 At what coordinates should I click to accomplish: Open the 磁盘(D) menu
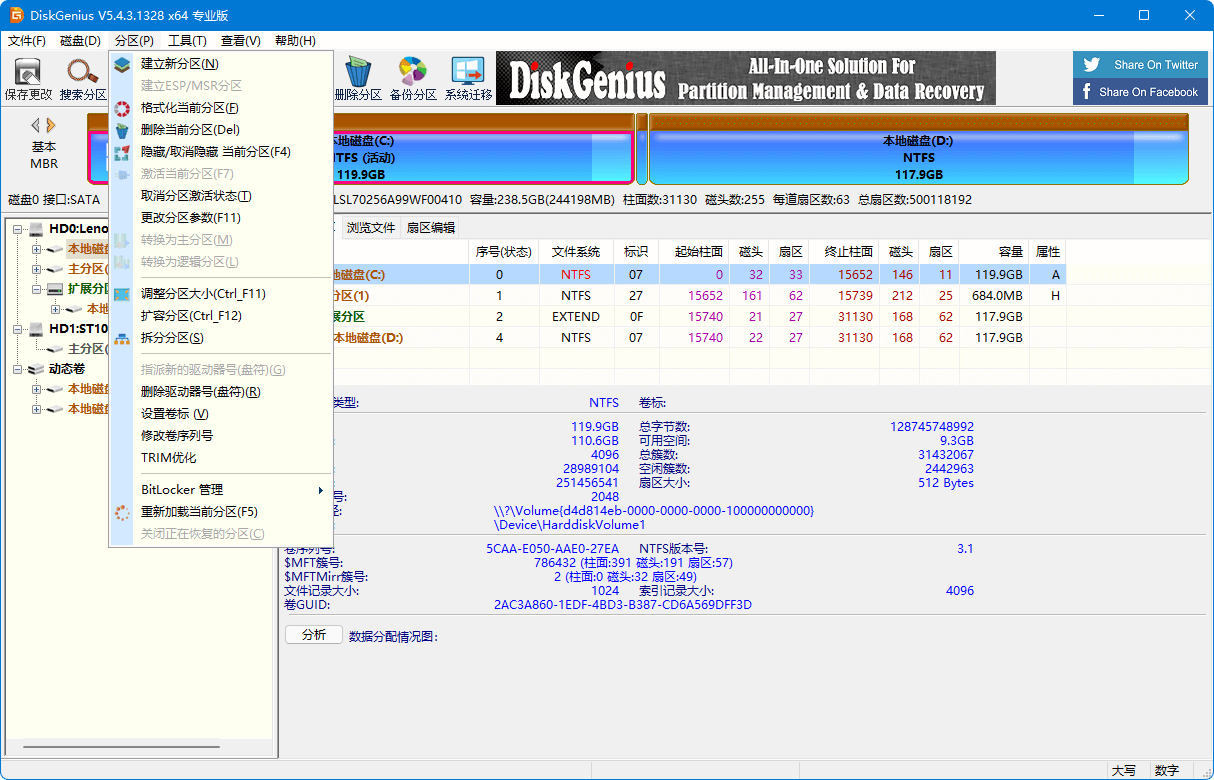81,41
